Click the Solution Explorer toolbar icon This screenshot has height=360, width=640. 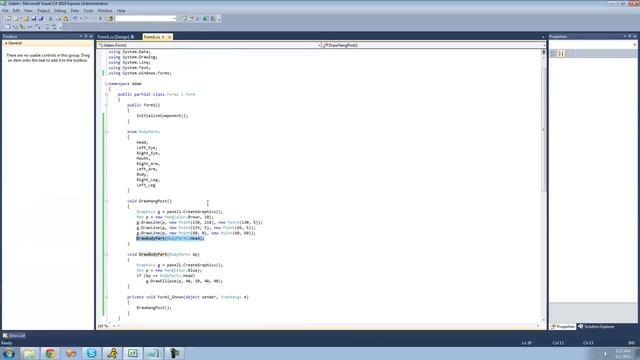184,19
